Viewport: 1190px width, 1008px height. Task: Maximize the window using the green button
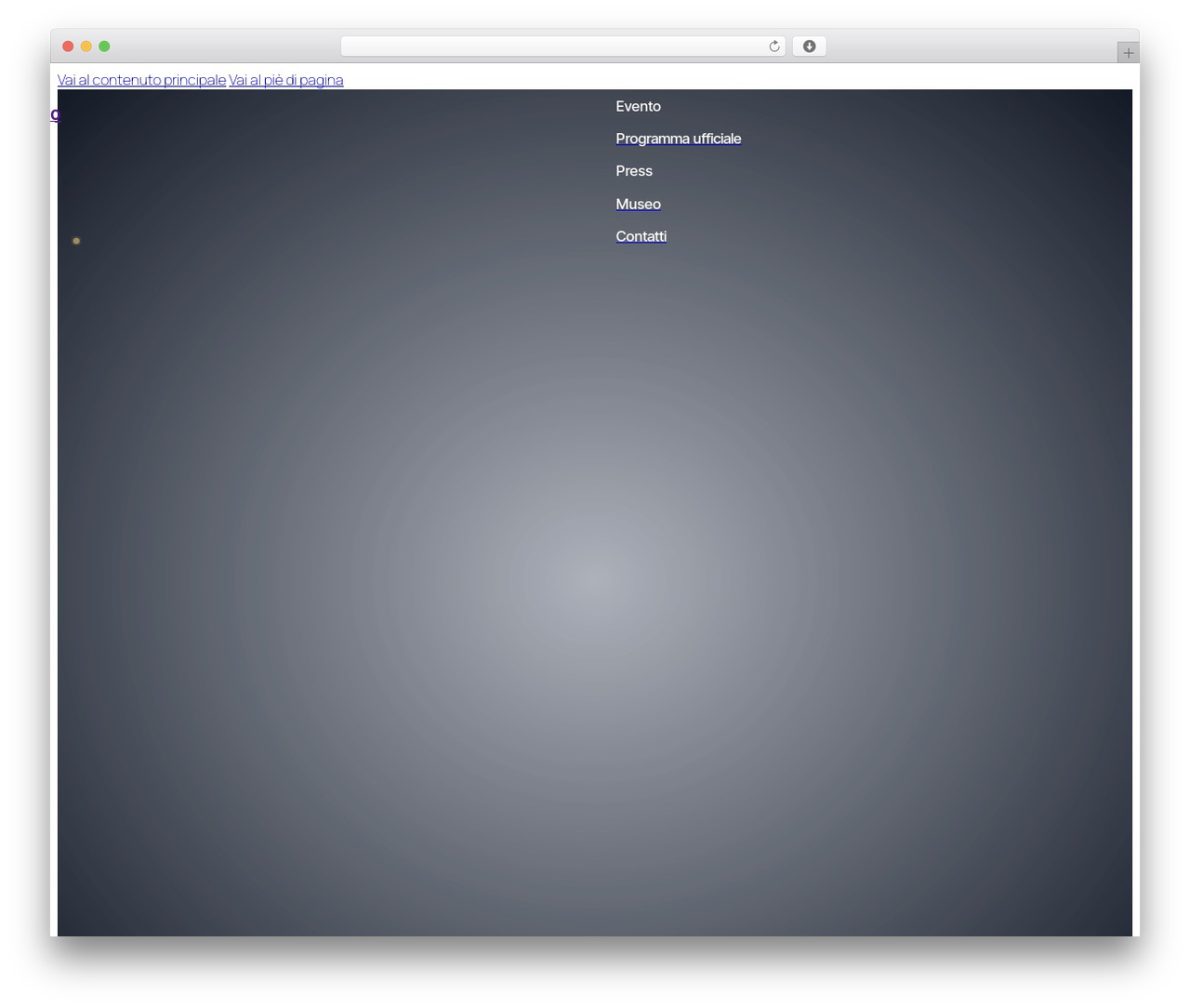[104, 46]
